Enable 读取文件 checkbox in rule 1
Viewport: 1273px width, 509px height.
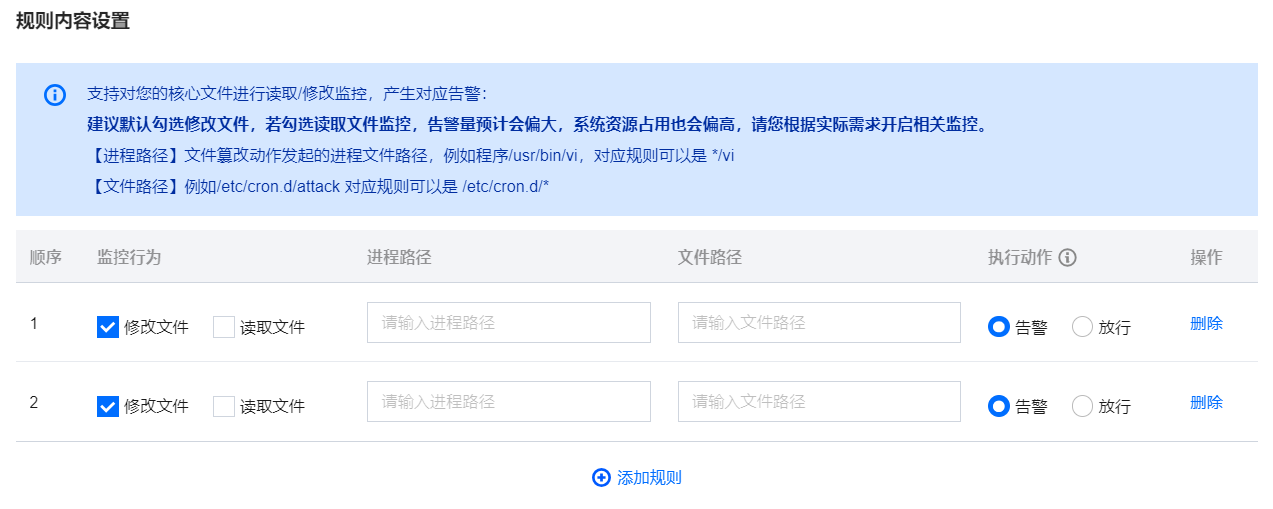coord(224,327)
